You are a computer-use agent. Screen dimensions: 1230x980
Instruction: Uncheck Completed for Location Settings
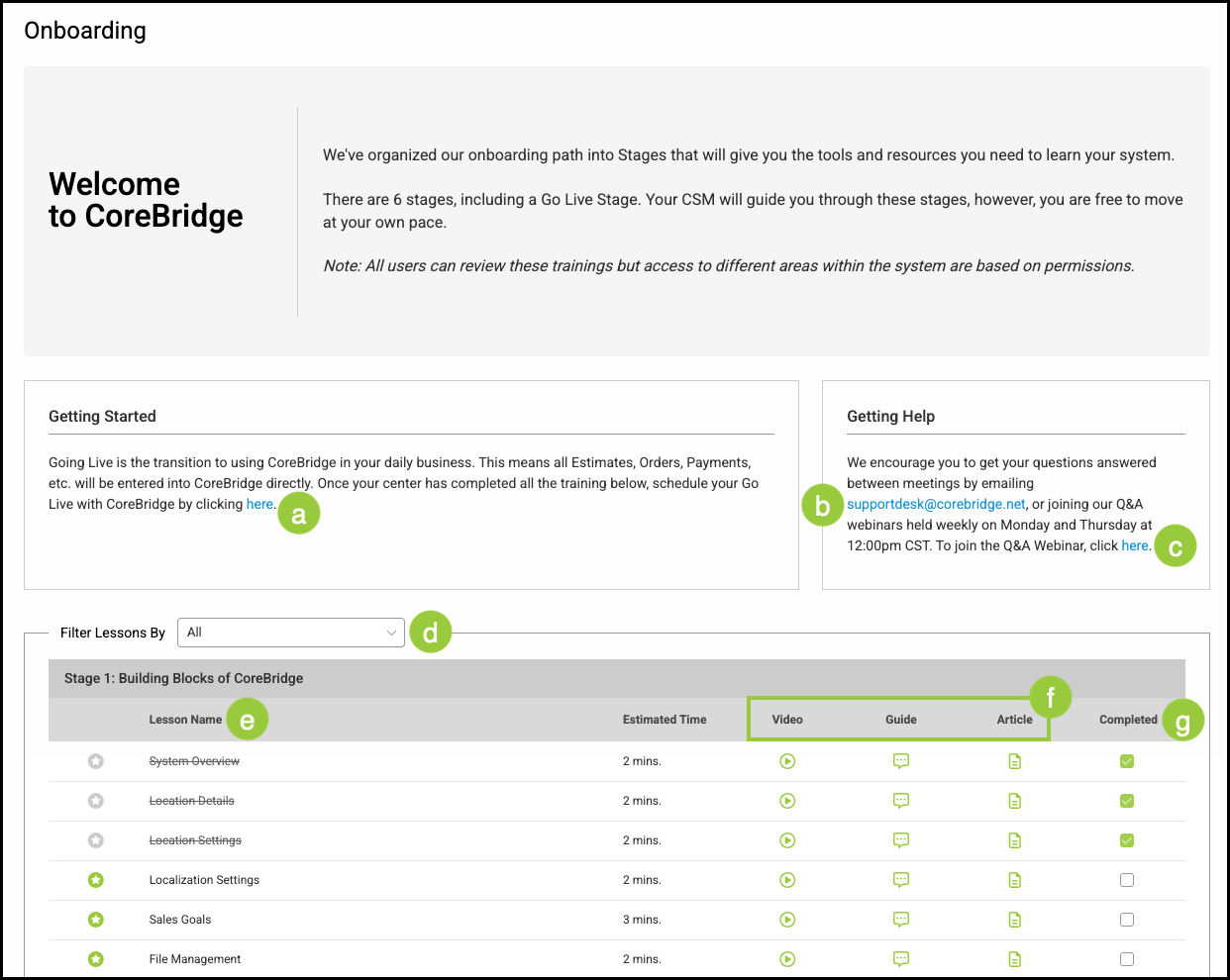[1127, 840]
